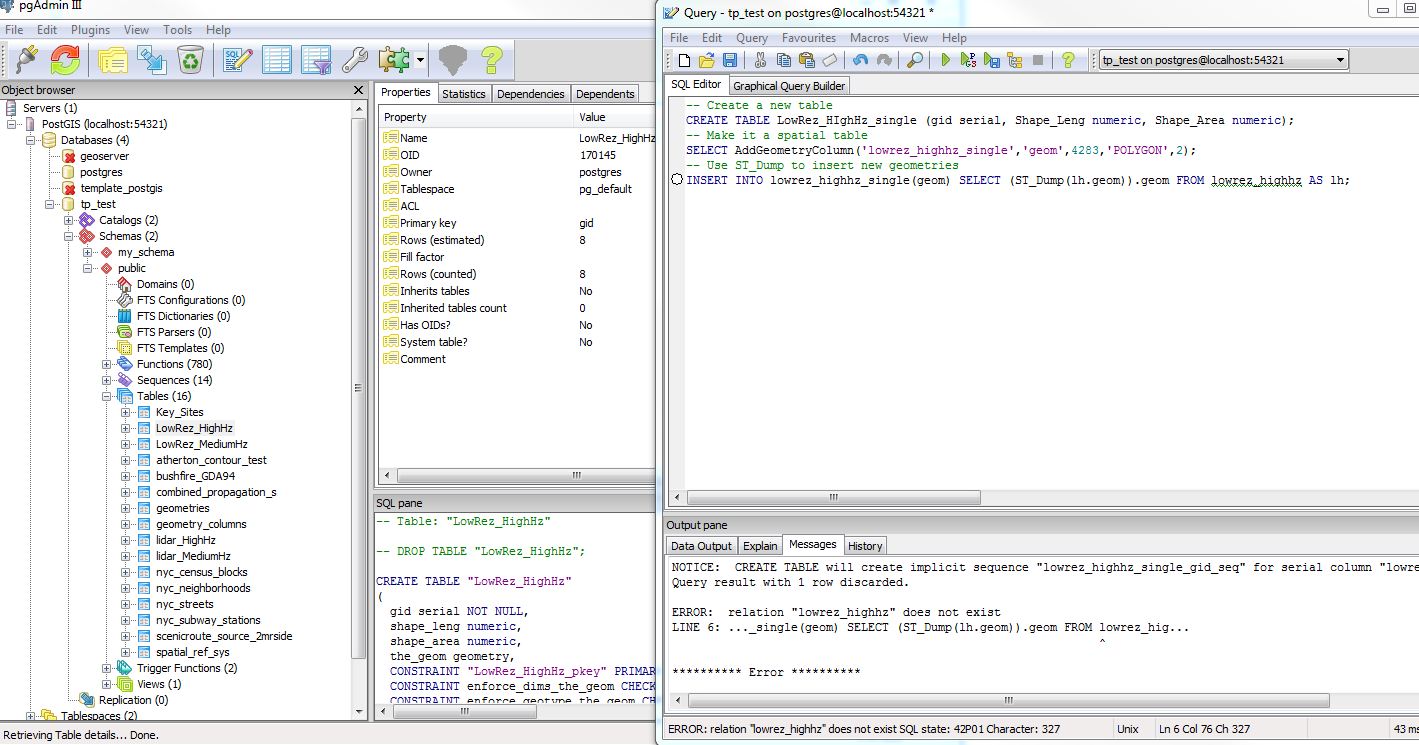Collapse the Tables (16) node

pos(107,396)
